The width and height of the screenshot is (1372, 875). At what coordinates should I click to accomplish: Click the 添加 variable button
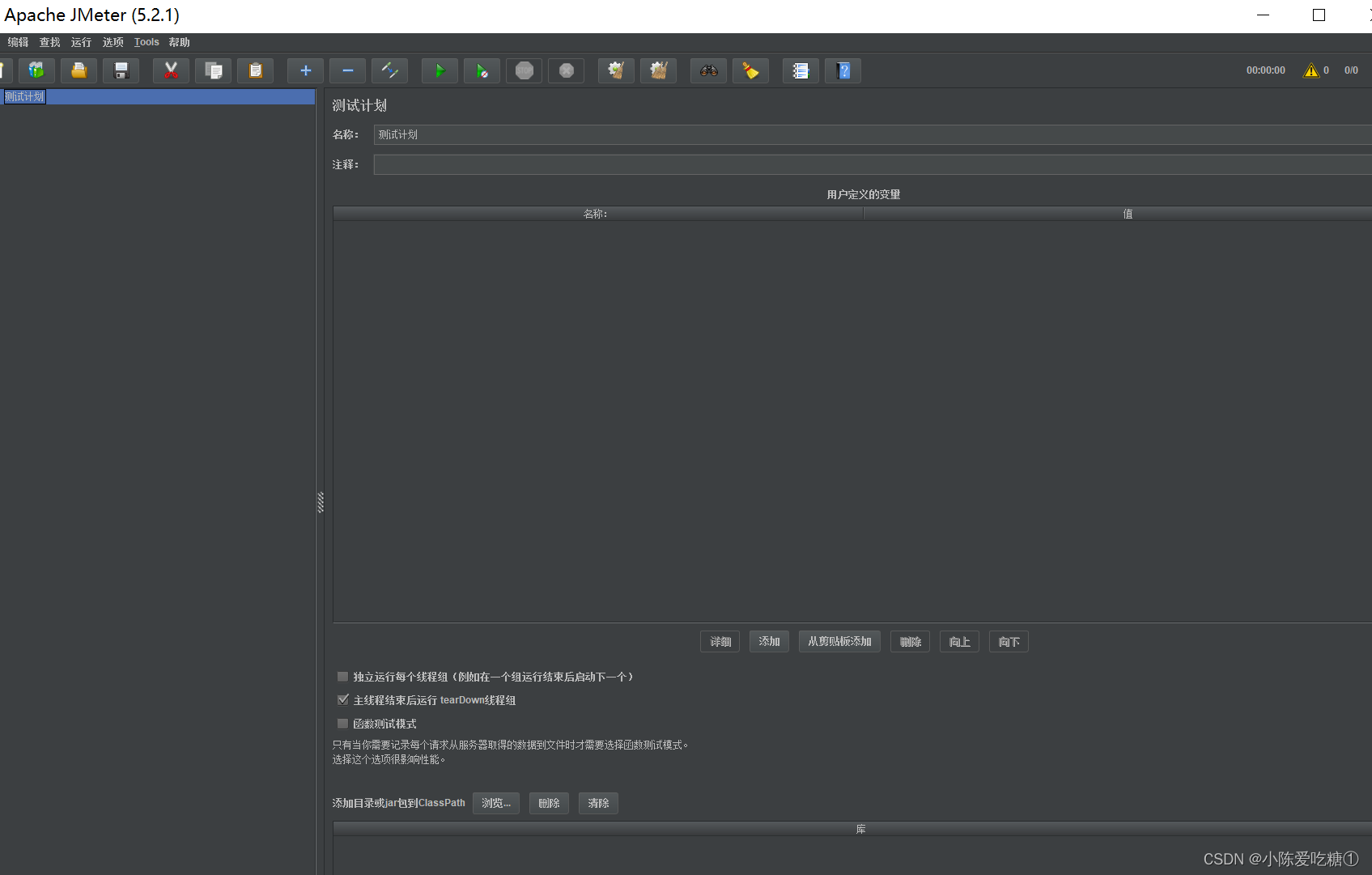coord(769,642)
